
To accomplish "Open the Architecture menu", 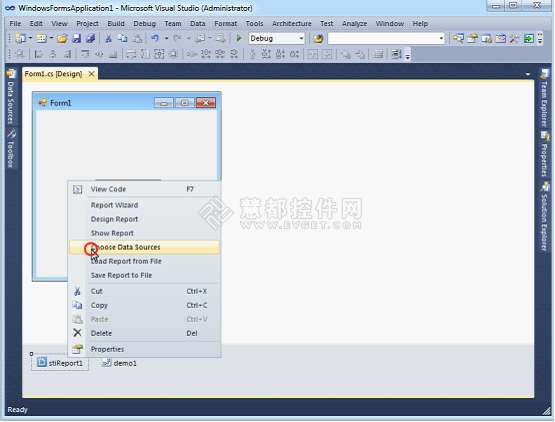I will point(292,24).
